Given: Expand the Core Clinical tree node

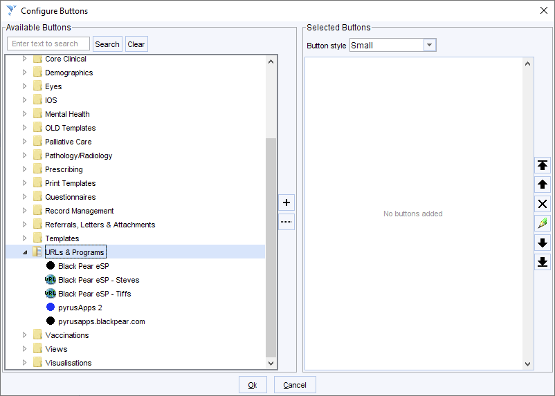Looking at the screenshot, I should [x=24, y=59].
